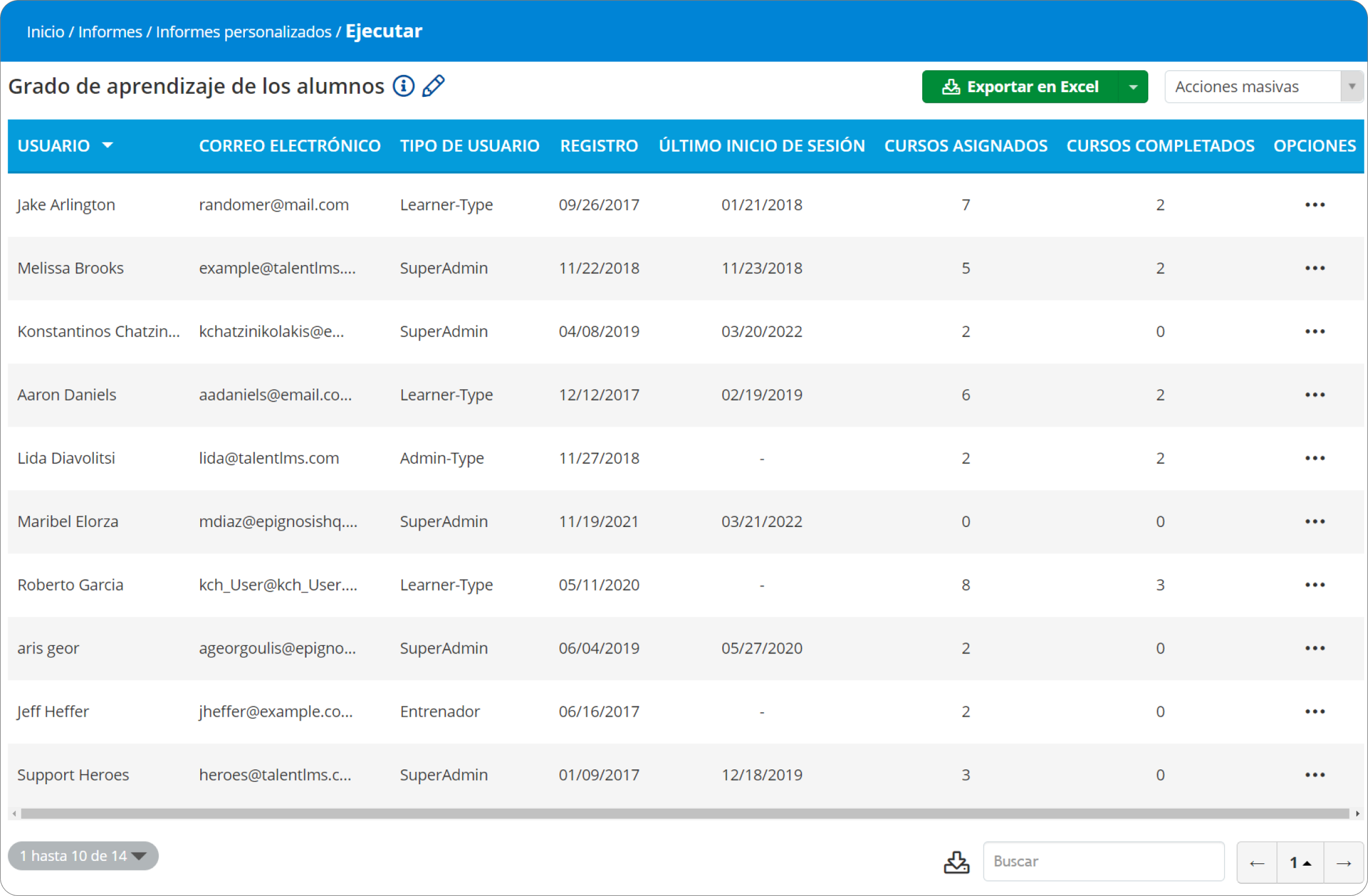The image size is (1368, 896).
Task: Sort by CORREO ELECTRÓNICO column header
Action: [289, 146]
